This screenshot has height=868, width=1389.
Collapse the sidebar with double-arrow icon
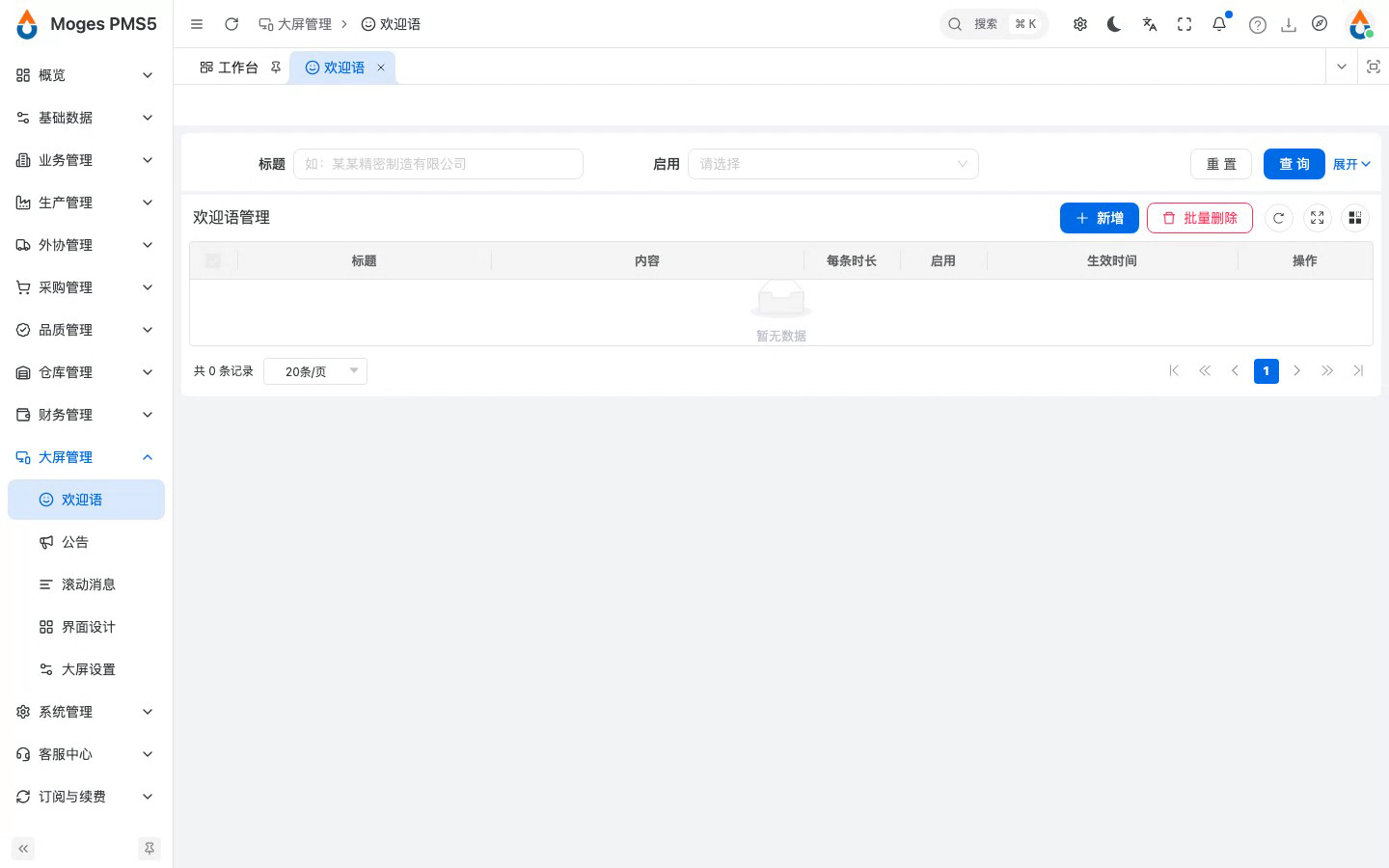[x=23, y=849]
